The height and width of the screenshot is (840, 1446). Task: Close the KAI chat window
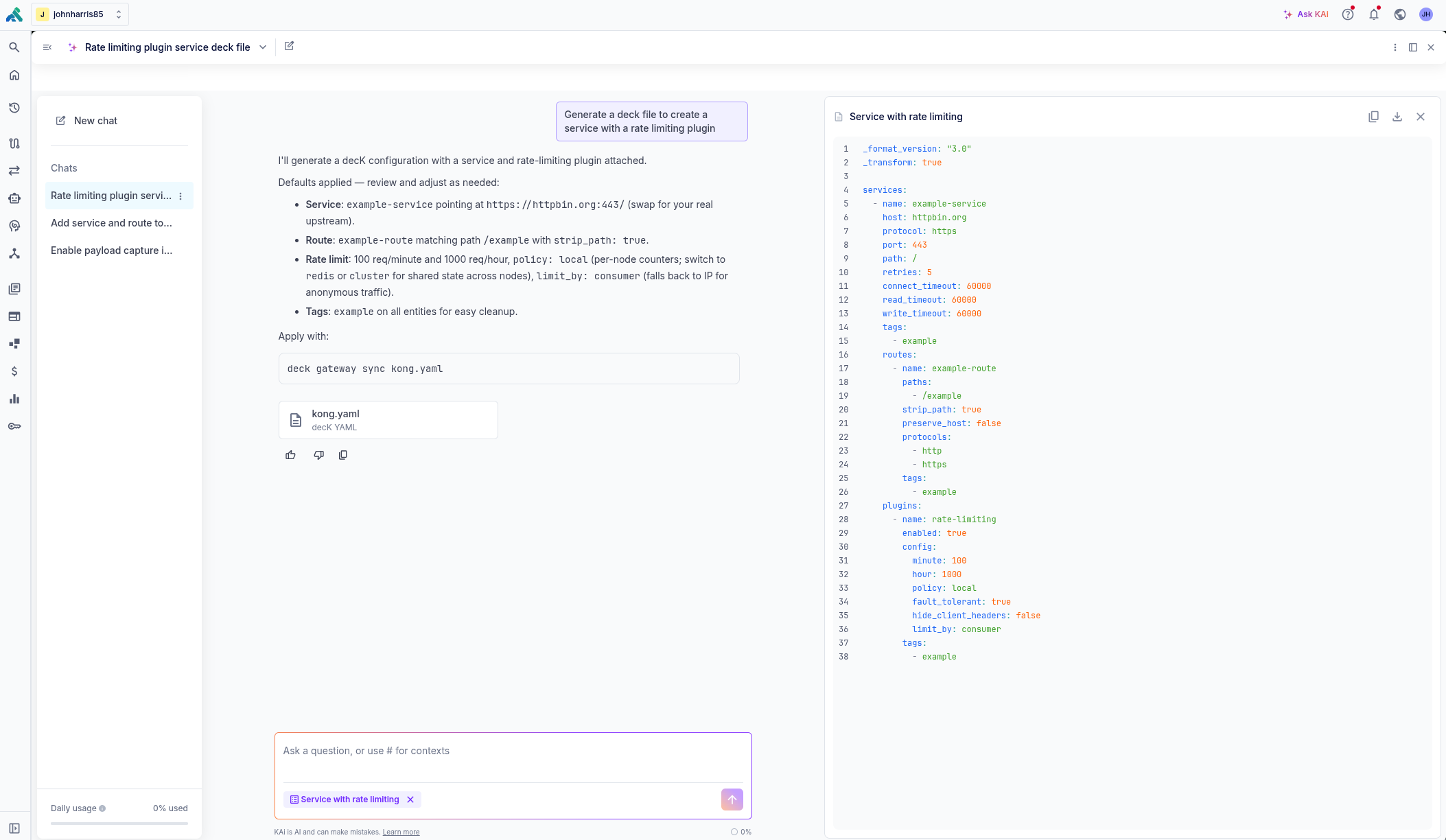tap(1431, 47)
